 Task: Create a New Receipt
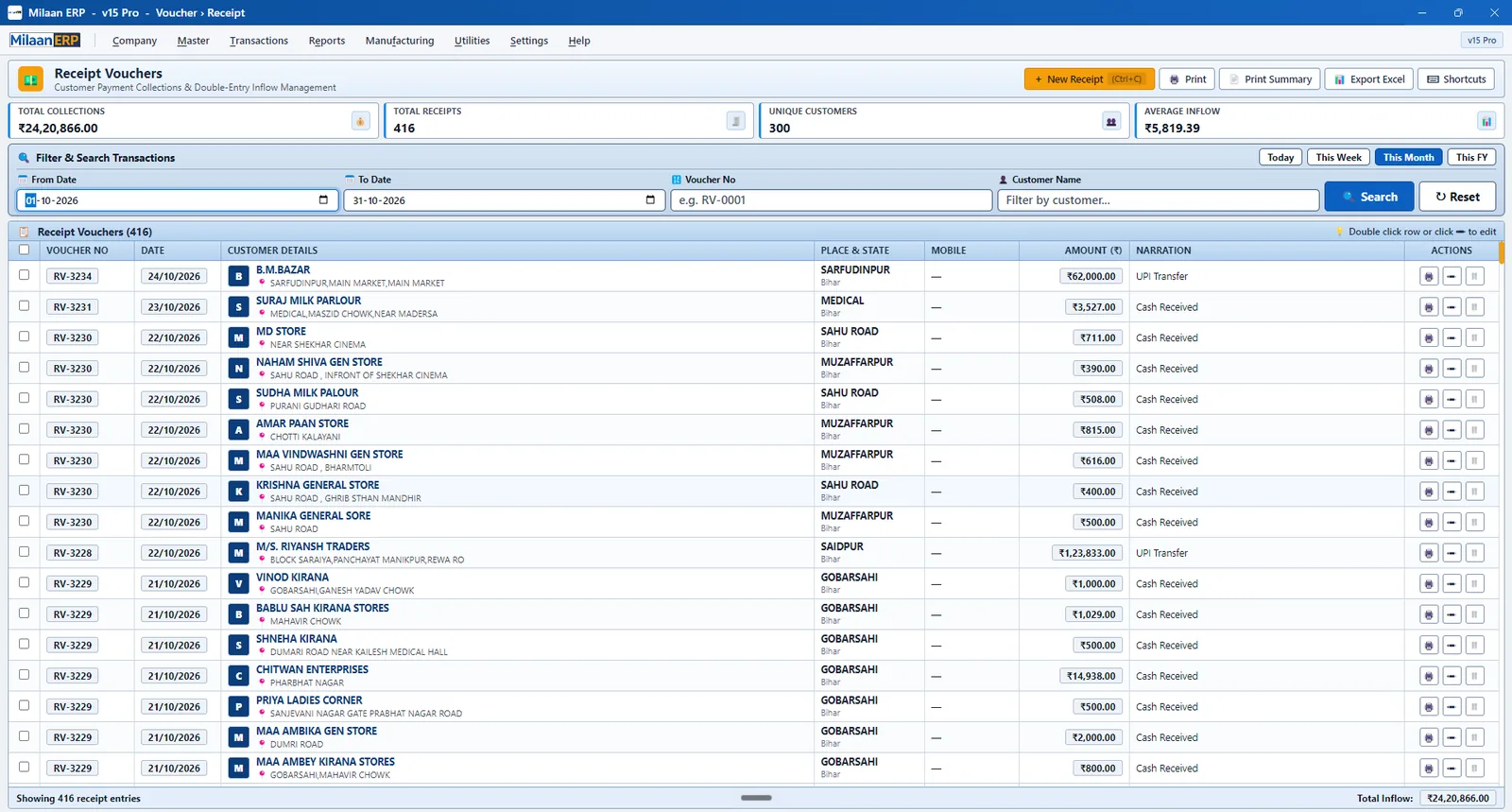(x=1088, y=79)
